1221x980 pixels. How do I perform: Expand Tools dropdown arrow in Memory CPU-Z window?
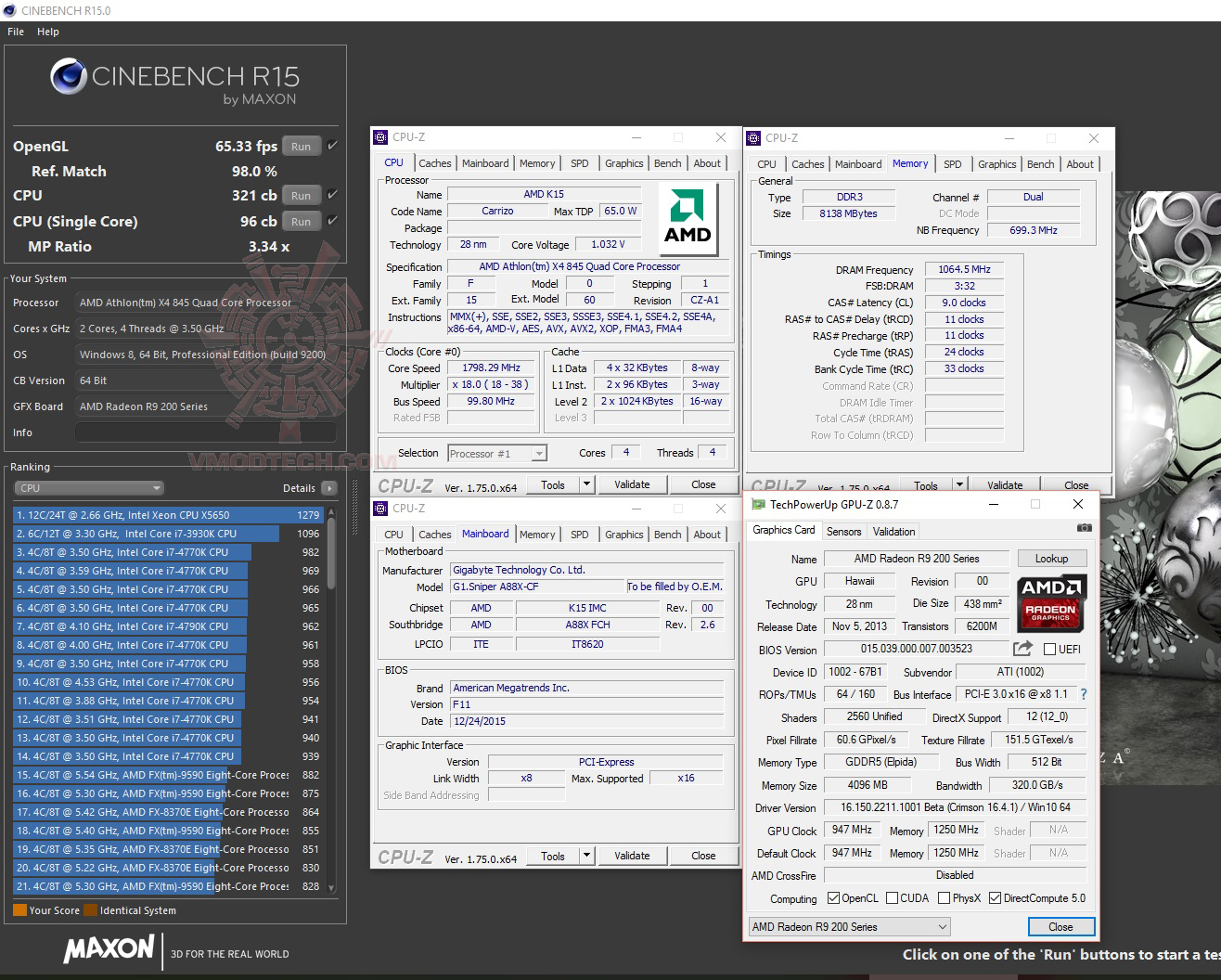959,484
